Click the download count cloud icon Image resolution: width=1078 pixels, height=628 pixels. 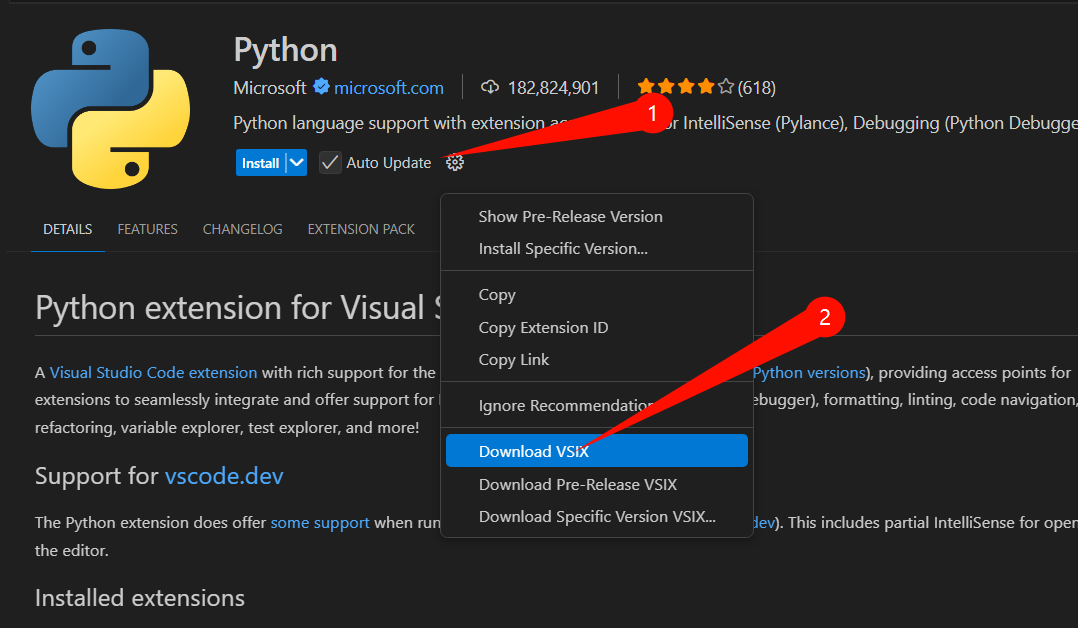coord(490,87)
